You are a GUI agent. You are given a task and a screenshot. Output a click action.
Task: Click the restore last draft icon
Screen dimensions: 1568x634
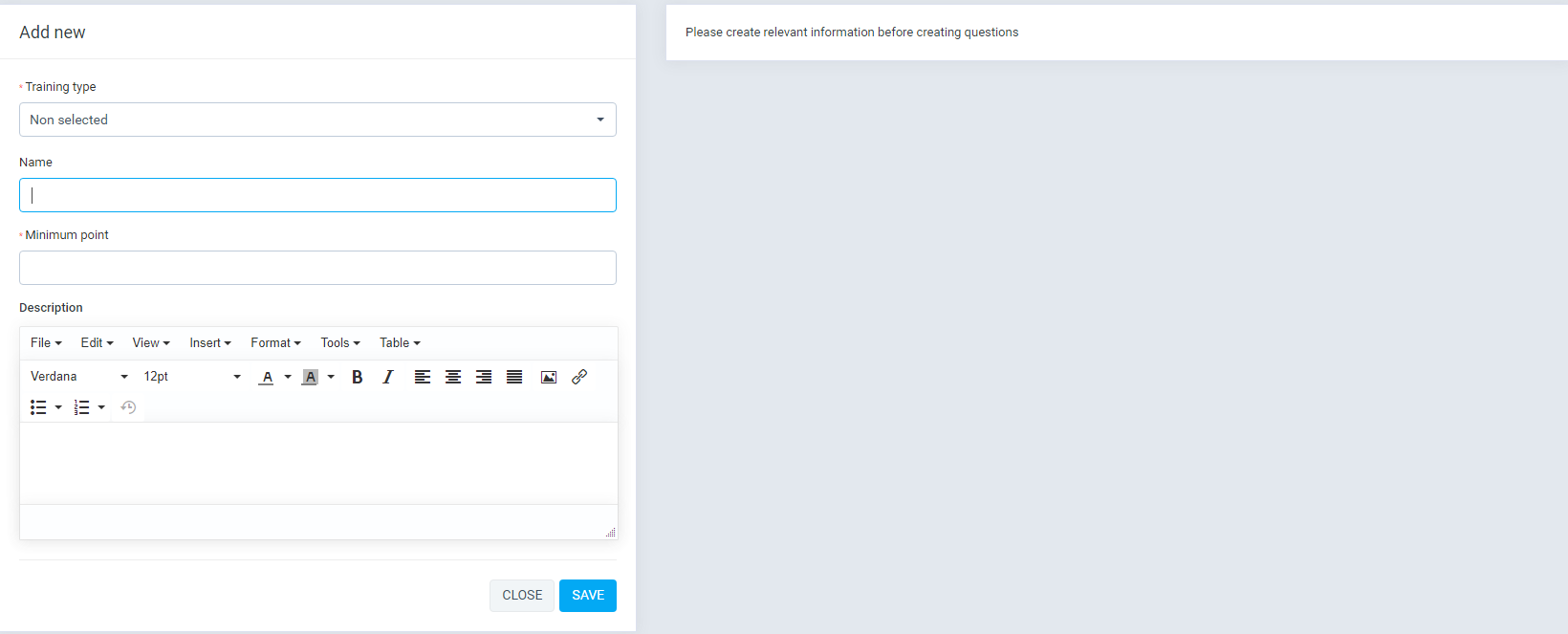(128, 407)
